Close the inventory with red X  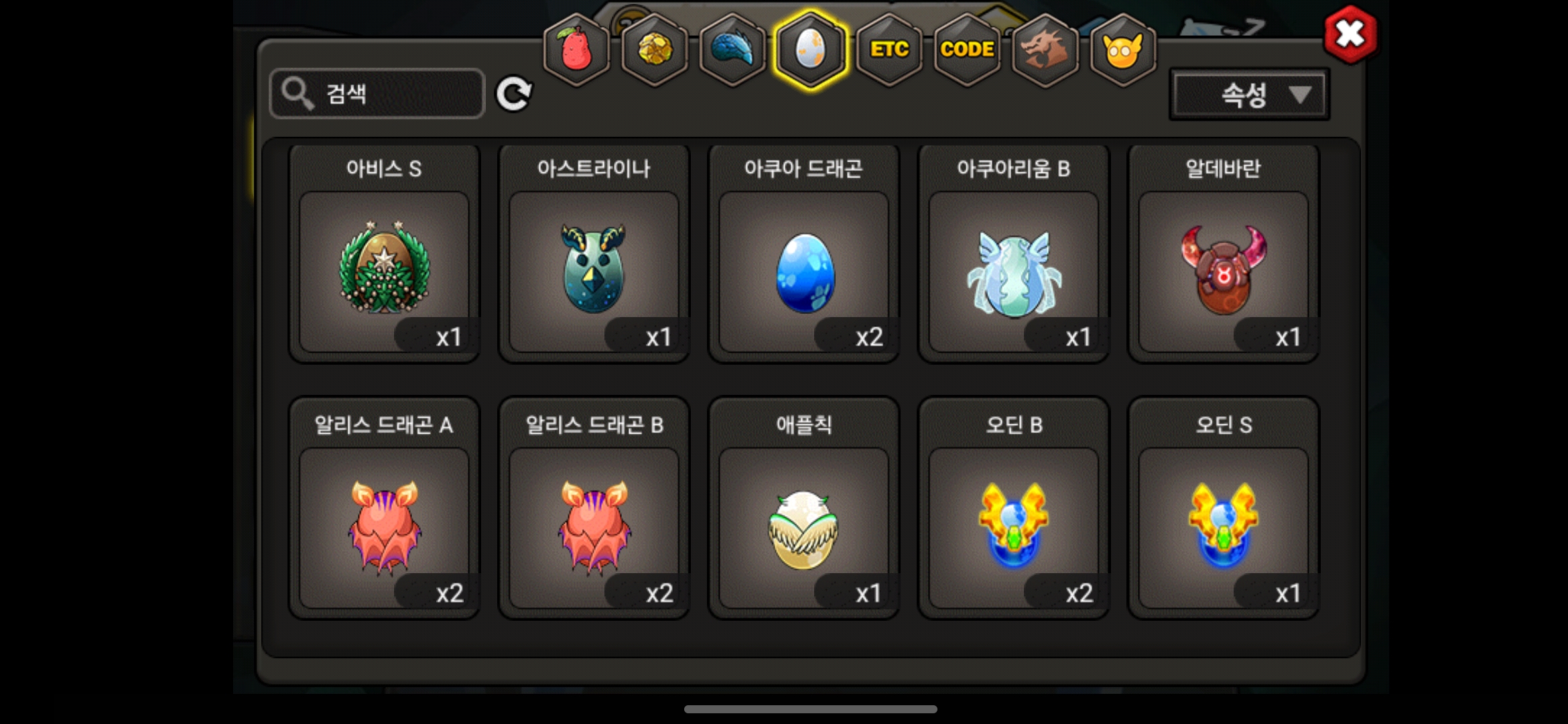[x=1350, y=34]
